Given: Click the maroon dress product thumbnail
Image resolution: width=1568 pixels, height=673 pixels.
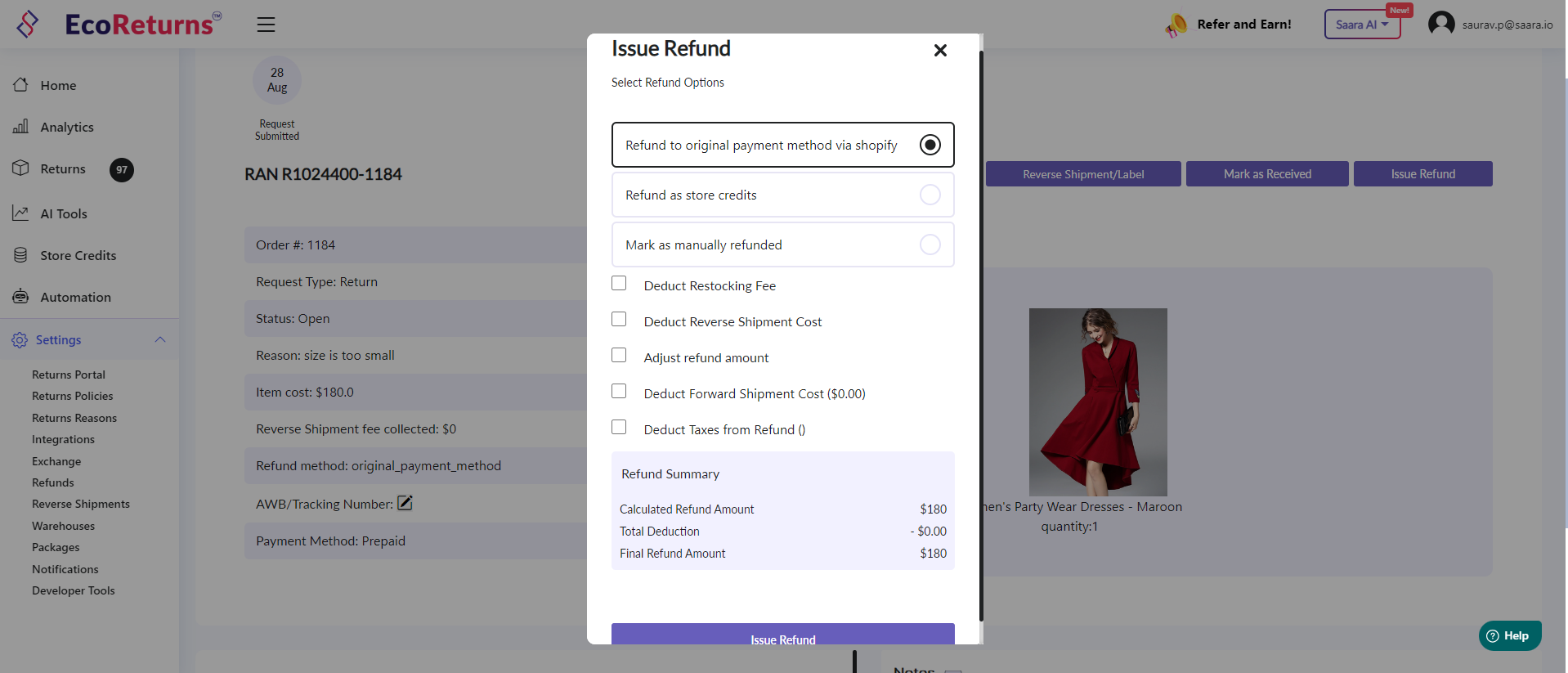Looking at the screenshot, I should [x=1097, y=402].
